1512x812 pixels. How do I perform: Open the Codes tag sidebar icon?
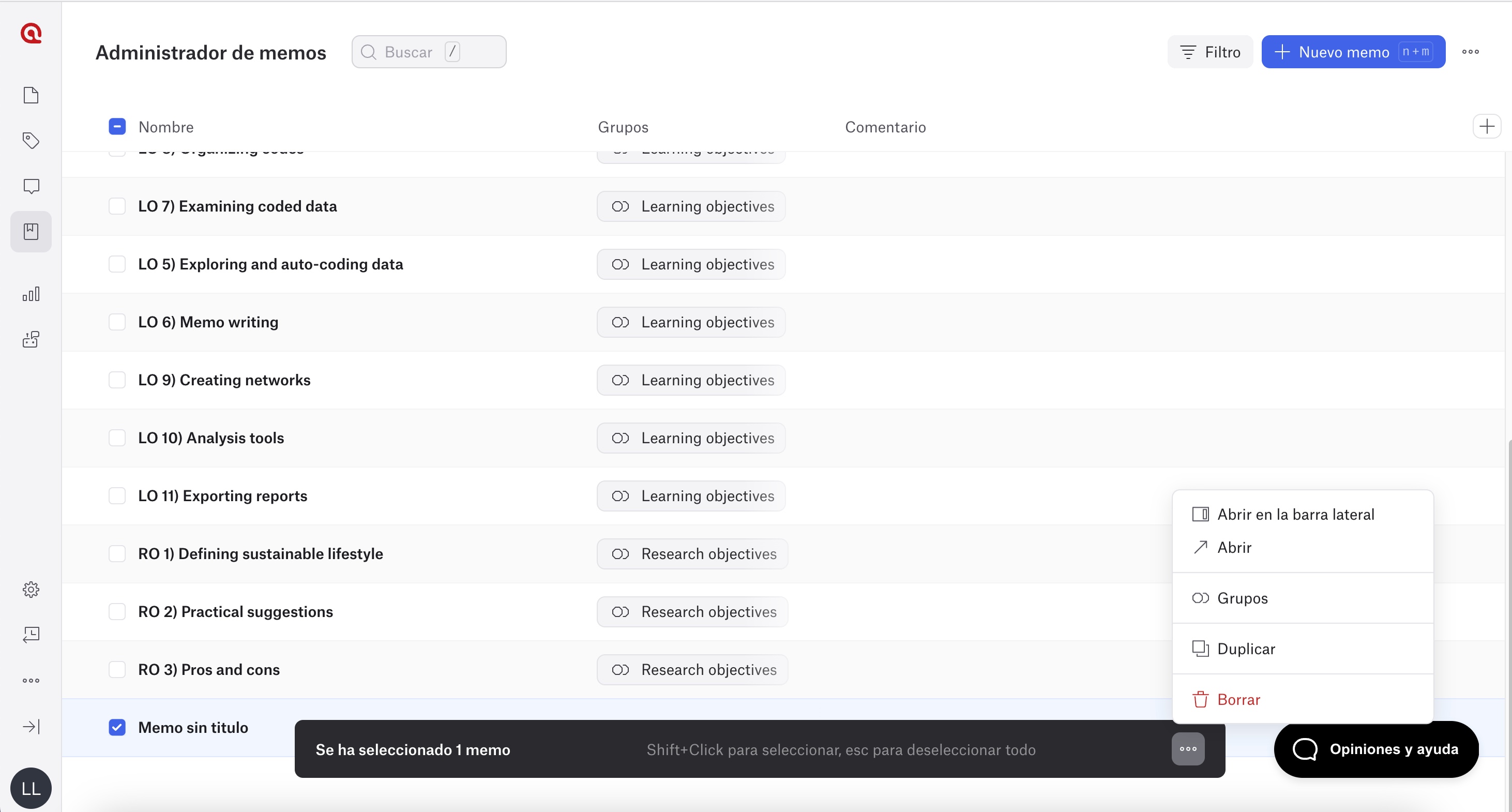(x=31, y=140)
